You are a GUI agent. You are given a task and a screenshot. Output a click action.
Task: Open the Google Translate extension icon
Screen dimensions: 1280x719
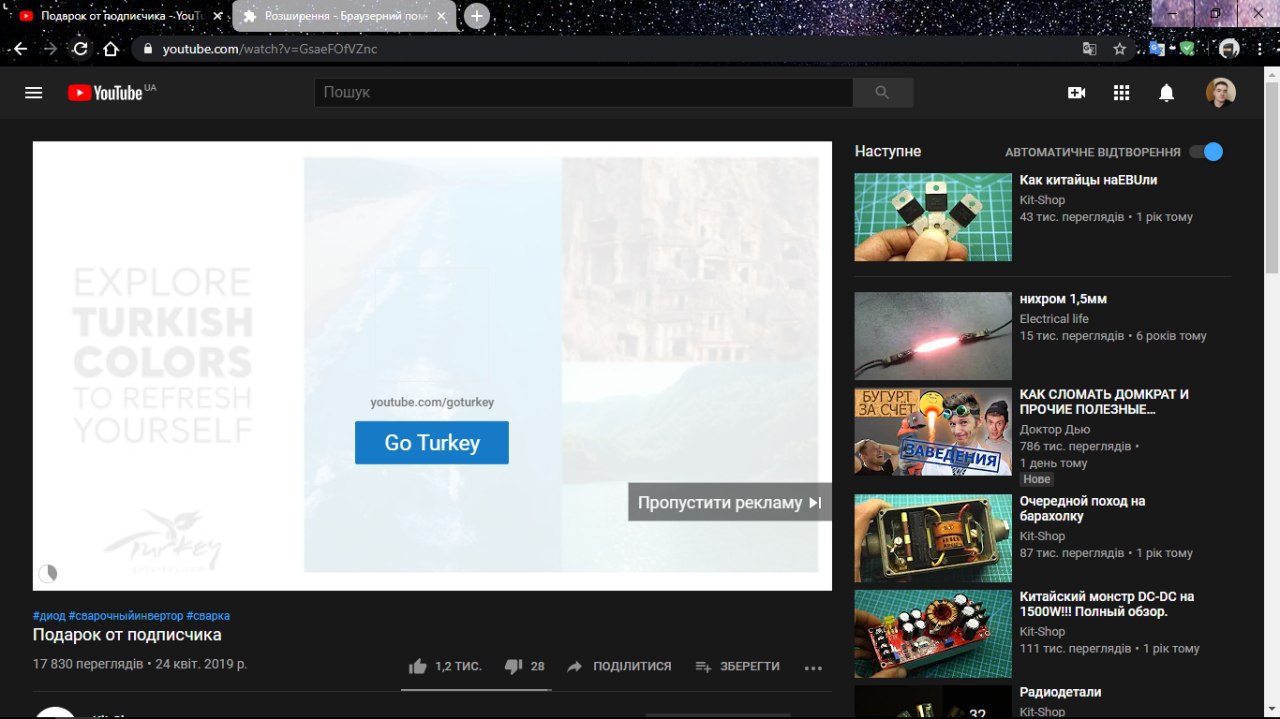click(x=1156, y=48)
